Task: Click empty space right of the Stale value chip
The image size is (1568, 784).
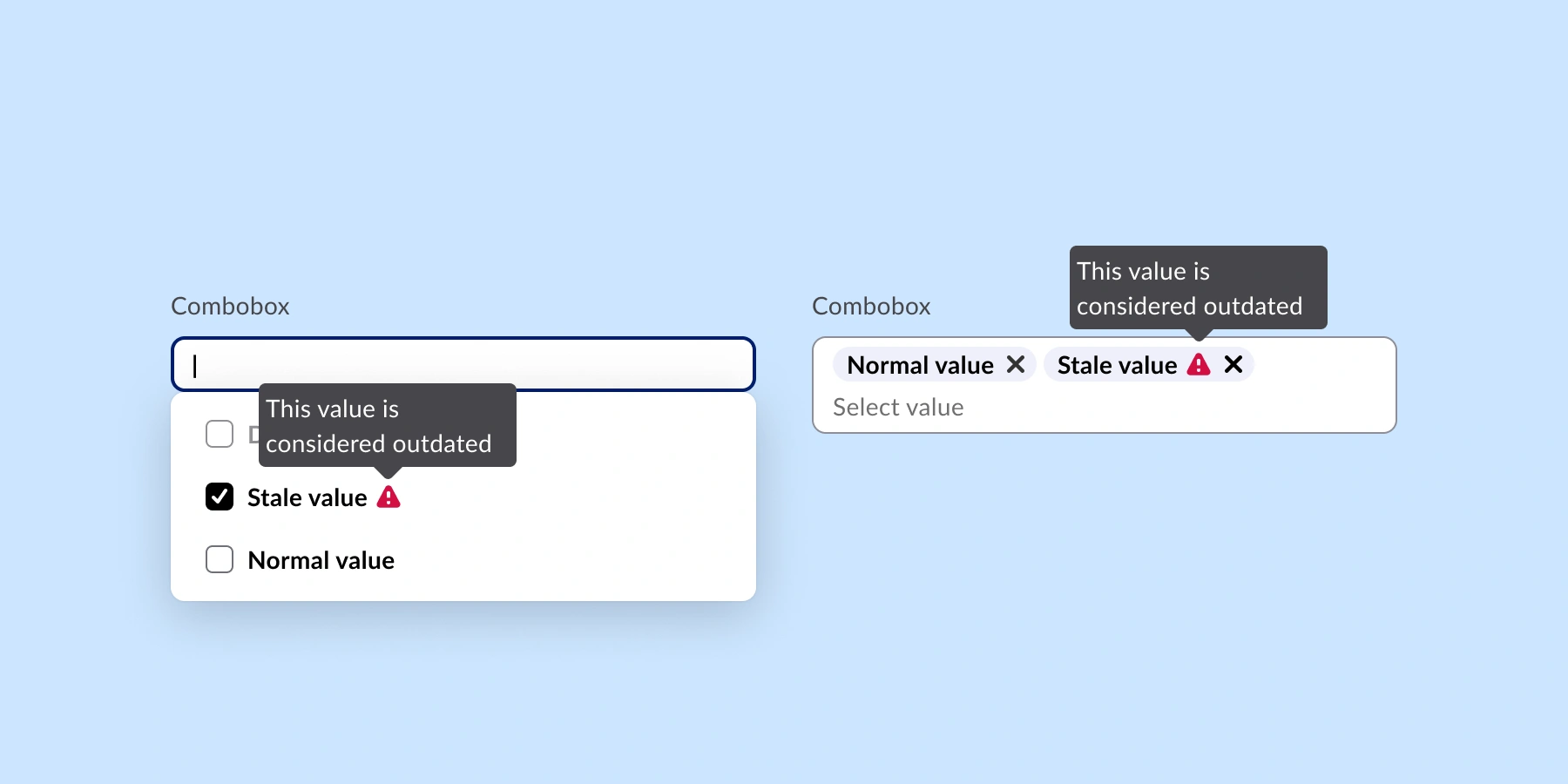Action: [x=1324, y=365]
